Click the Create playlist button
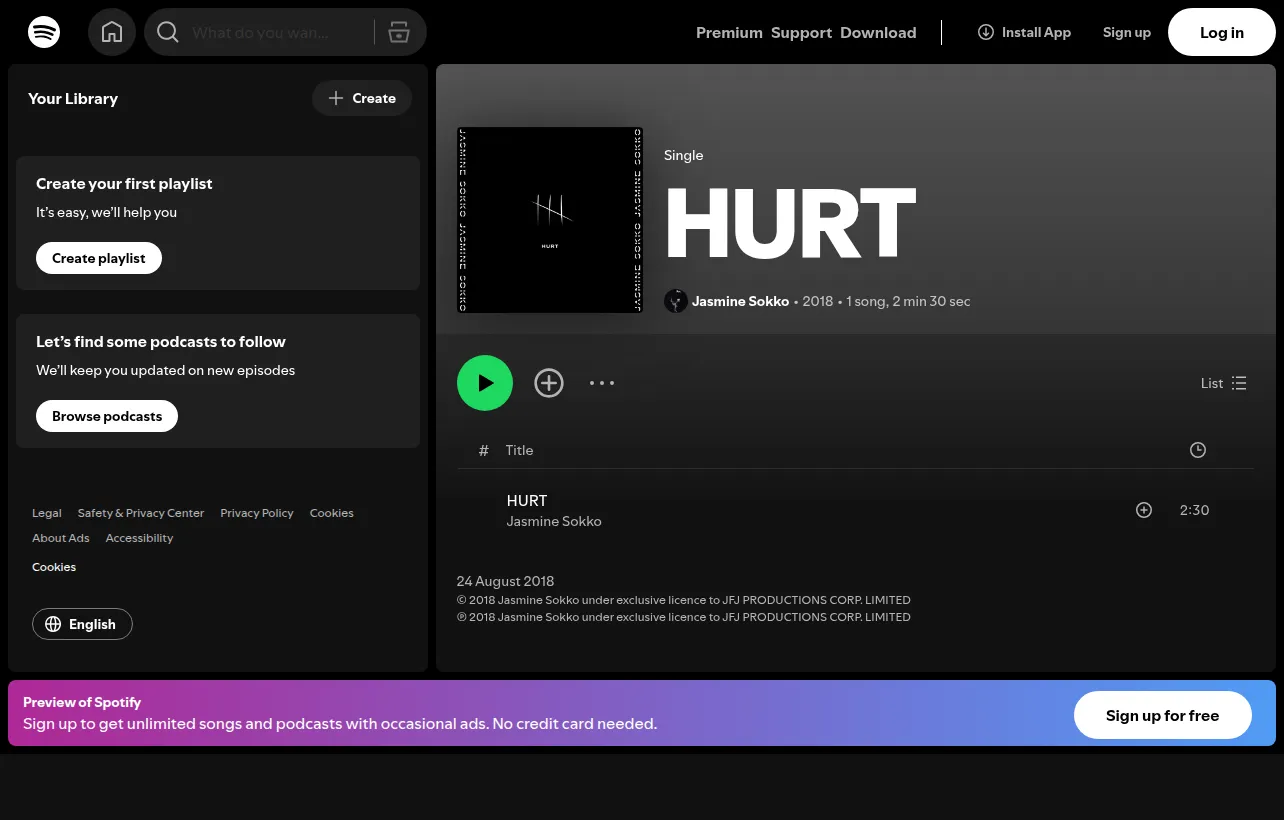The height and width of the screenshot is (820, 1284). (99, 258)
